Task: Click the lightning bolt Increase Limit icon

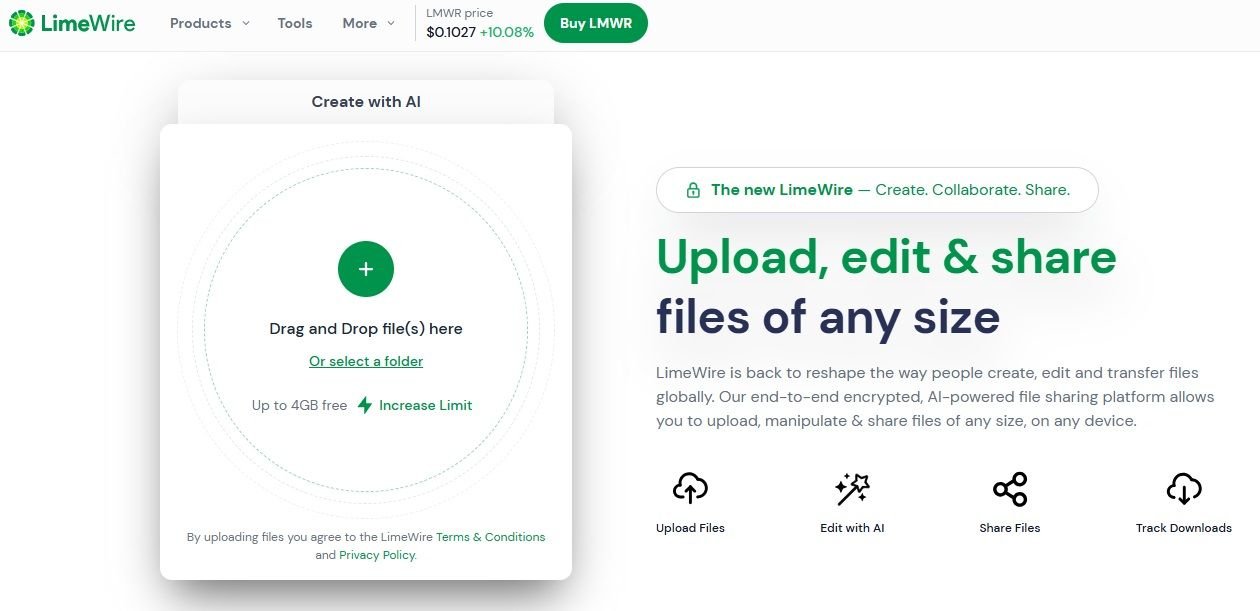Action: [365, 405]
